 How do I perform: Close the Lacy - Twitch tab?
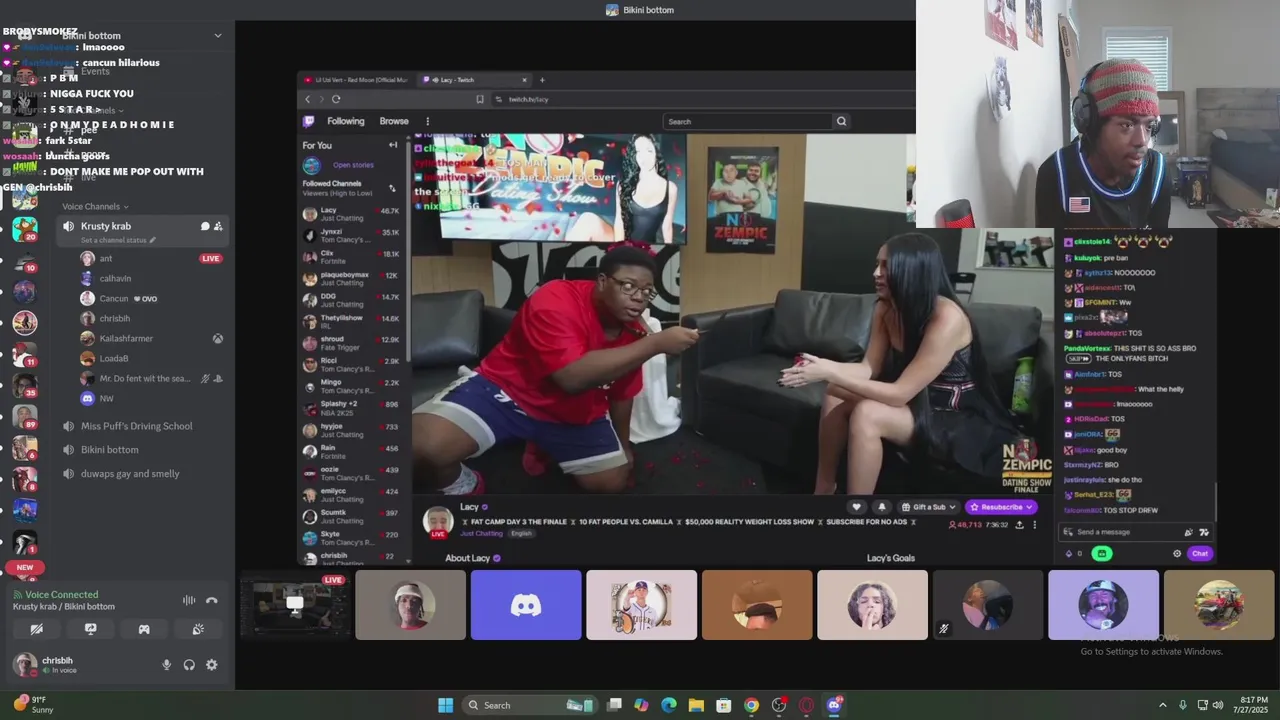(x=524, y=80)
